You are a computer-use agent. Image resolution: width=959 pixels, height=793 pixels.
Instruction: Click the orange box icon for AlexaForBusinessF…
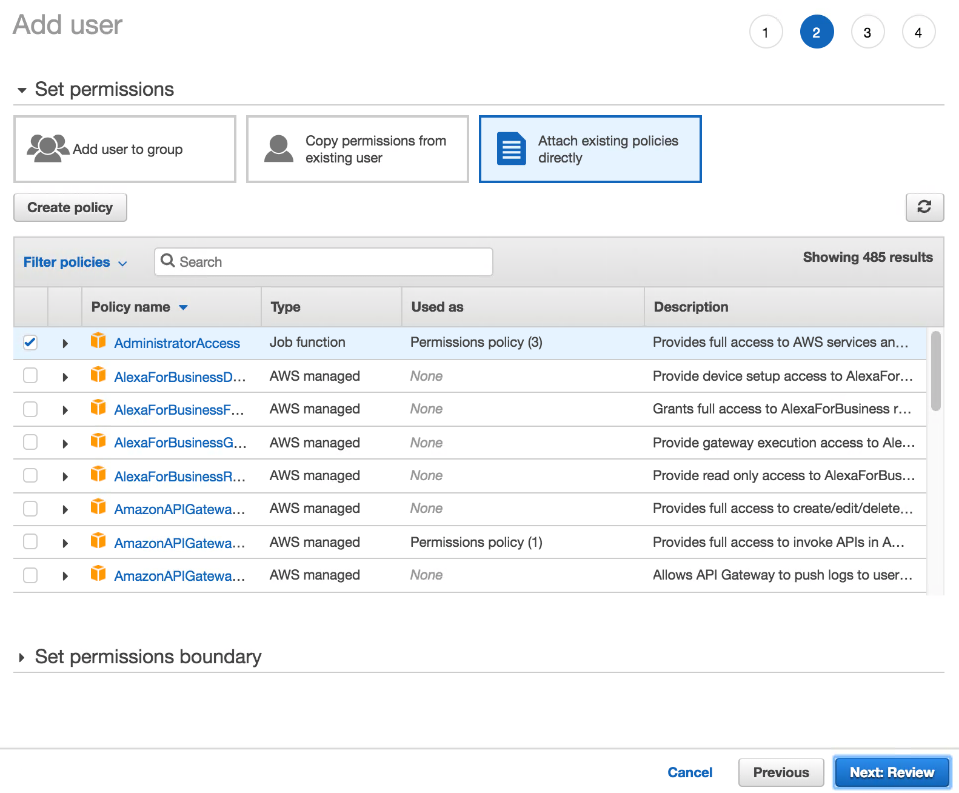click(x=98, y=408)
